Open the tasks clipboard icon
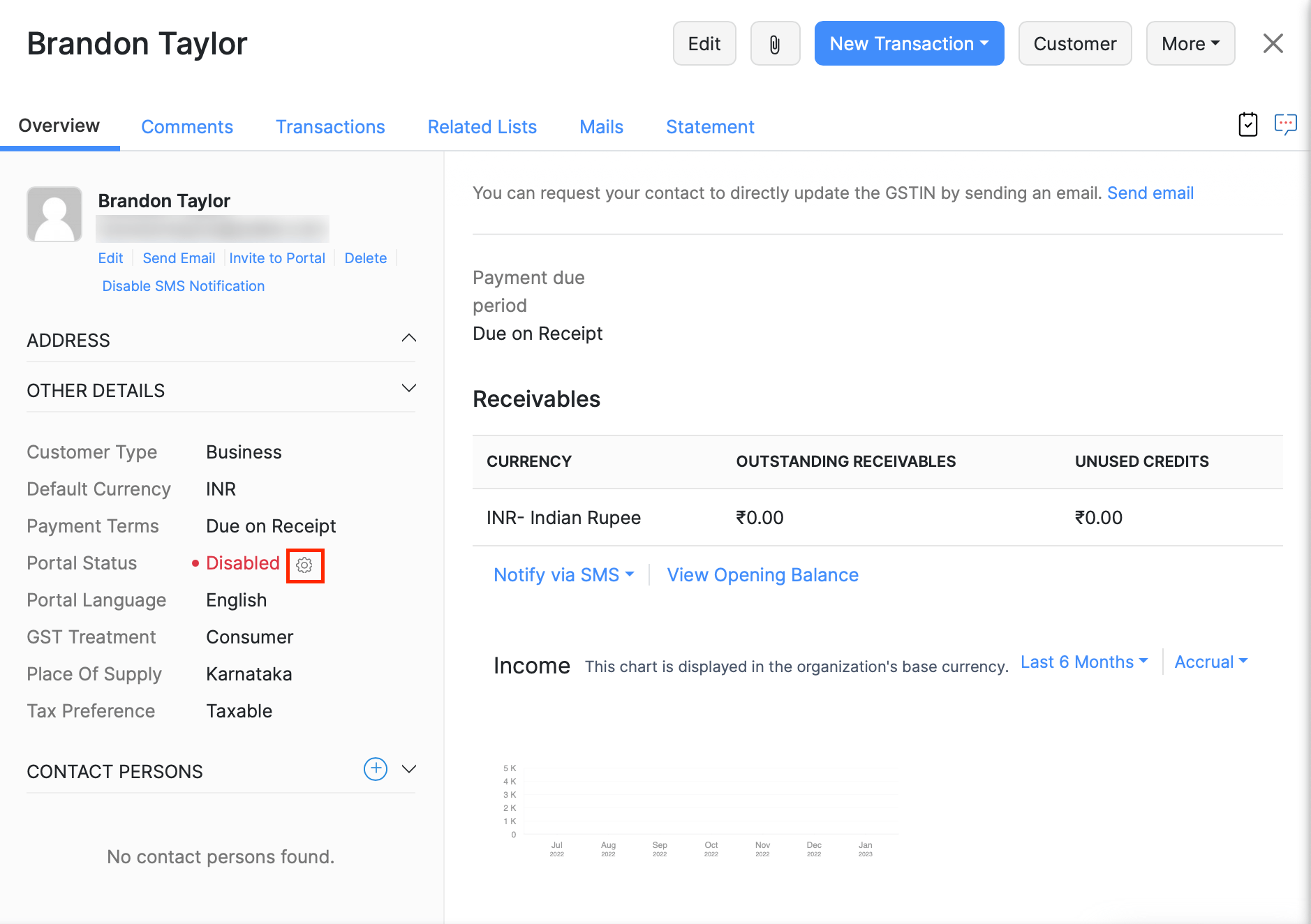The width and height of the screenshot is (1311, 924). (x=1247, y=125)
